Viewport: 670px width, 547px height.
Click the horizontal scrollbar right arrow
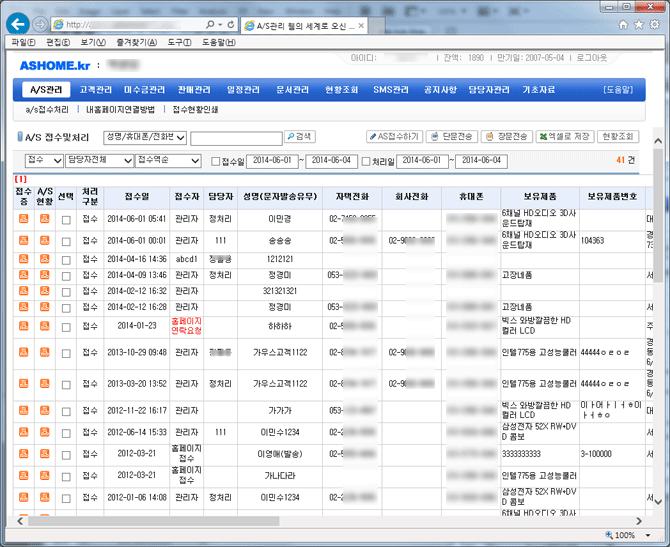pyautogui.click(x=639, y=521)
